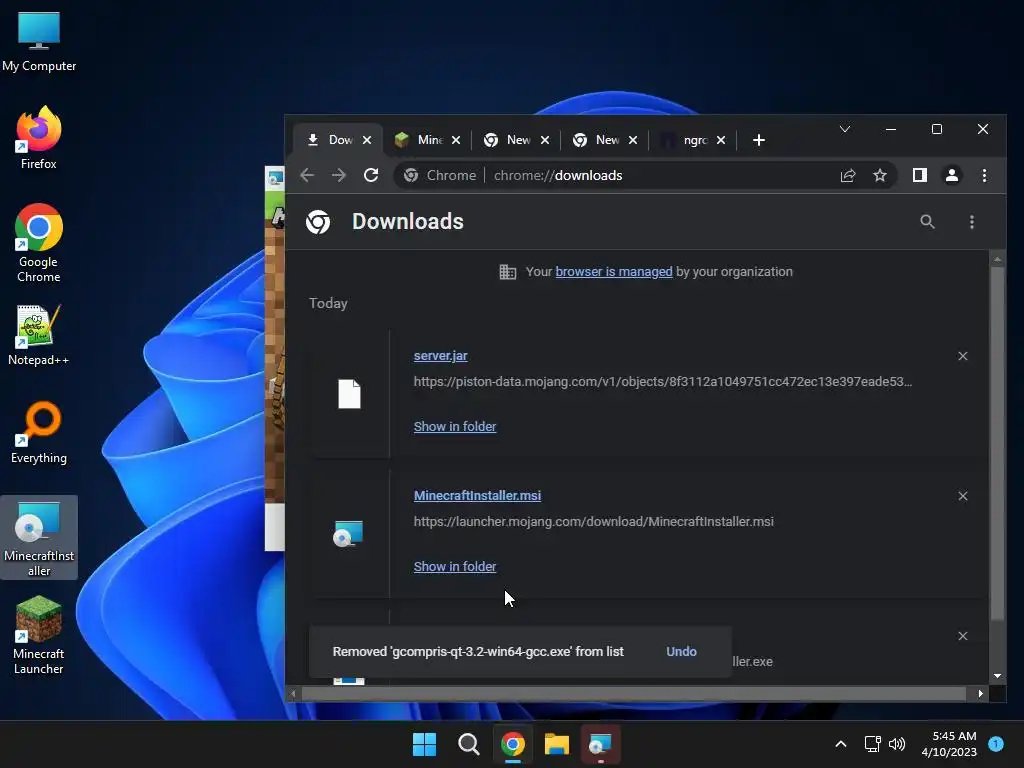Open the My Computer desktop icon
The height and width of the screenshot is (768, 1024).
pos(39,42)
